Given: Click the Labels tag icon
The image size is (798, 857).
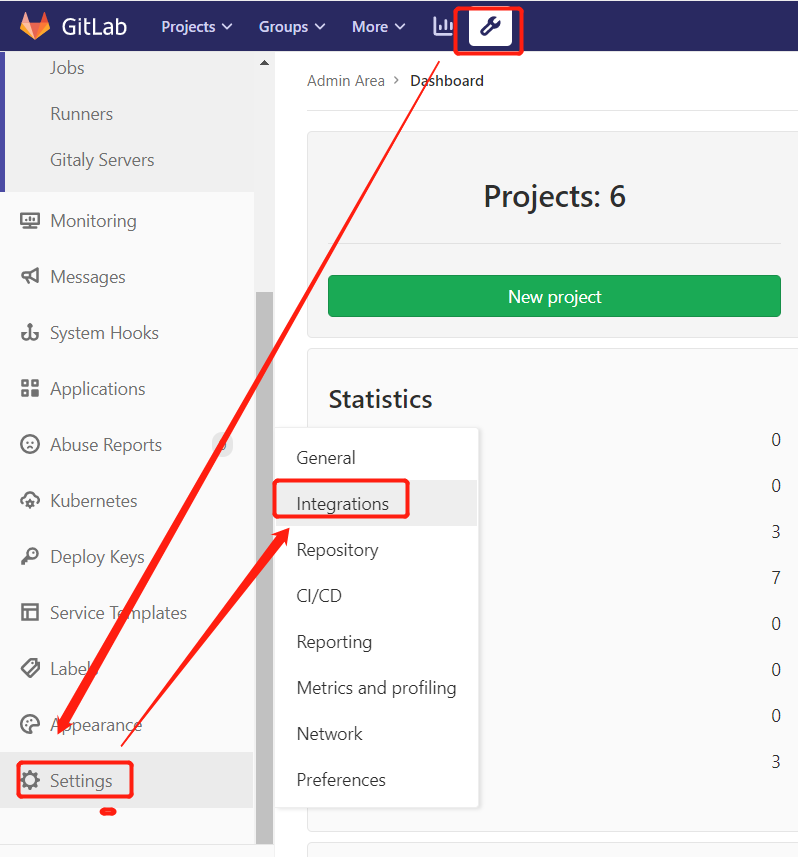Looking at the screenshot, I should (x=30, y=668).
